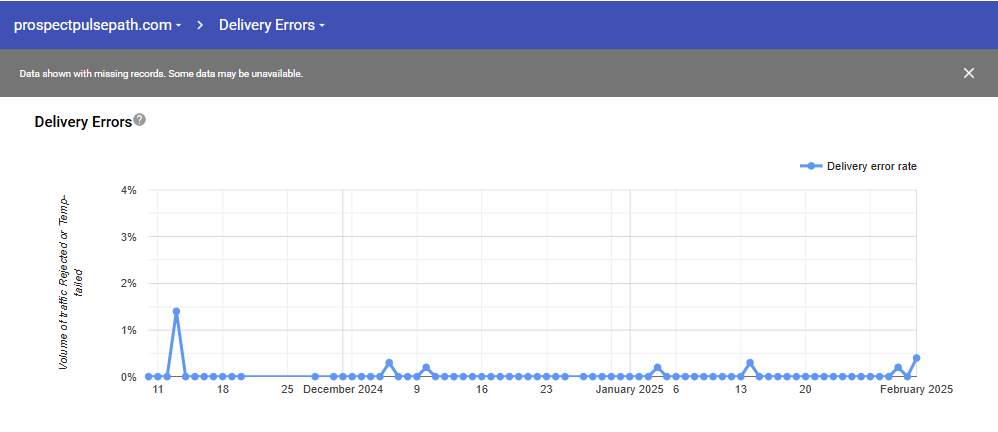Expand the Delivery Errors dashboard dropdown

[271, 25]
